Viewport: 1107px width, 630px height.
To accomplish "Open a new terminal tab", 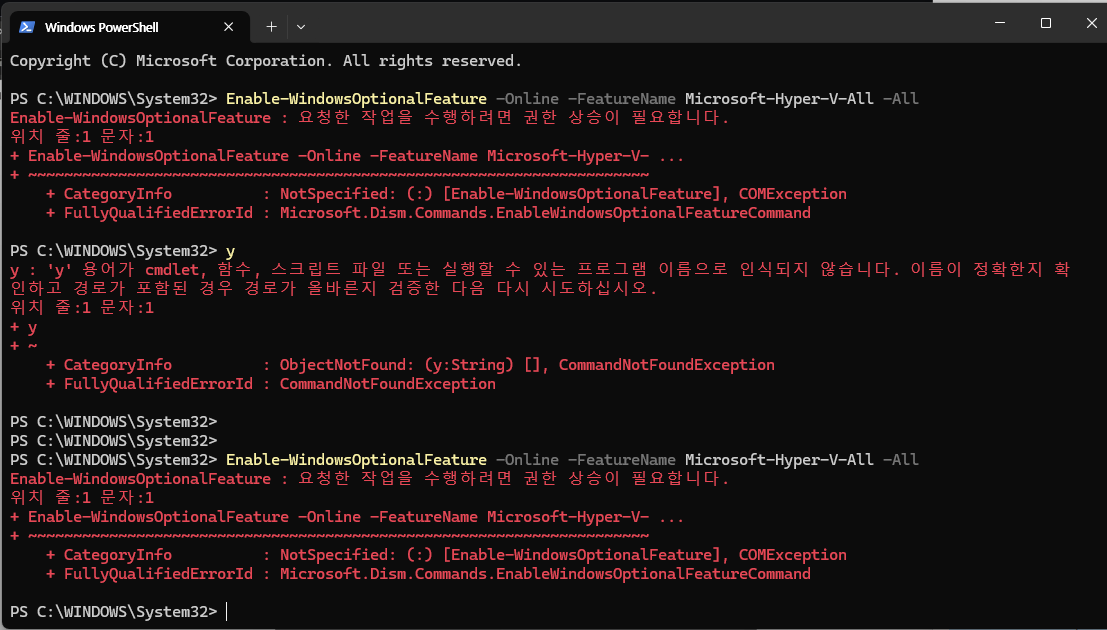I will [271, 27].
